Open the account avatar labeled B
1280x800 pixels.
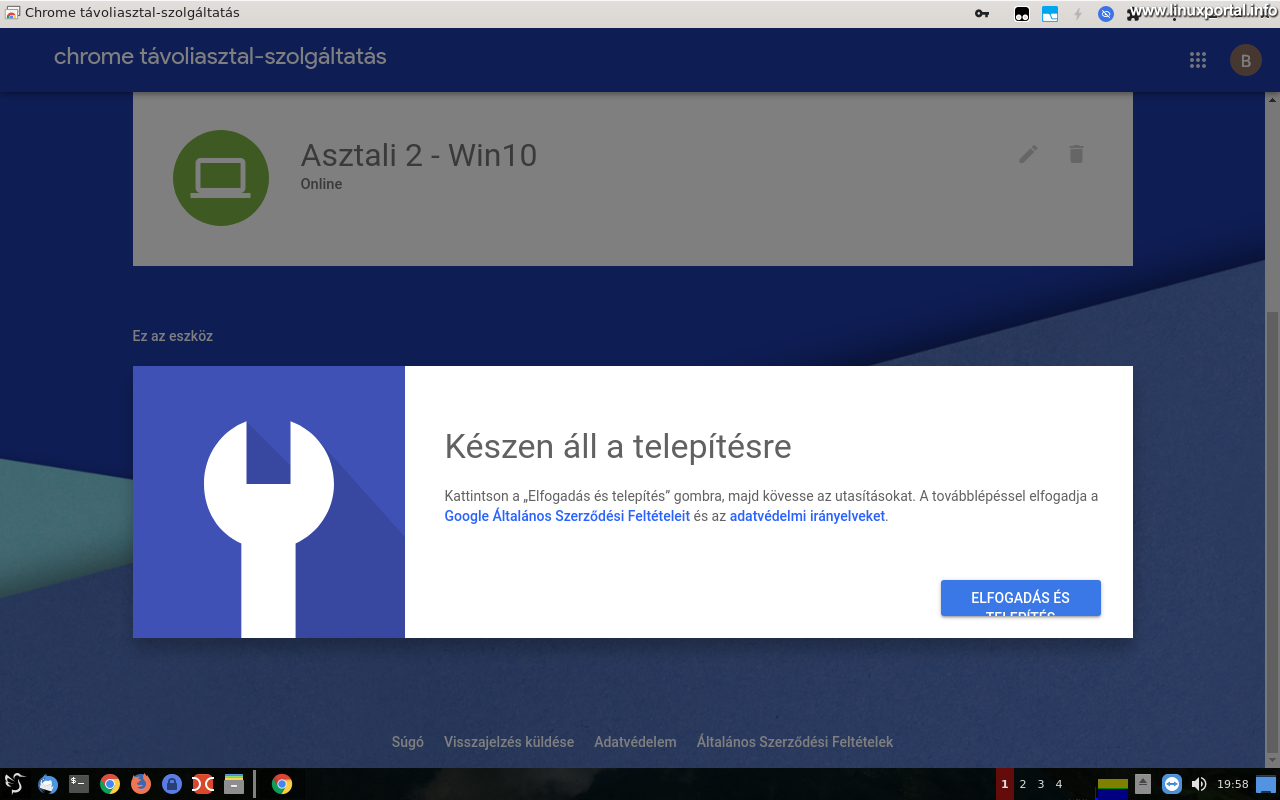(1245, 60)
